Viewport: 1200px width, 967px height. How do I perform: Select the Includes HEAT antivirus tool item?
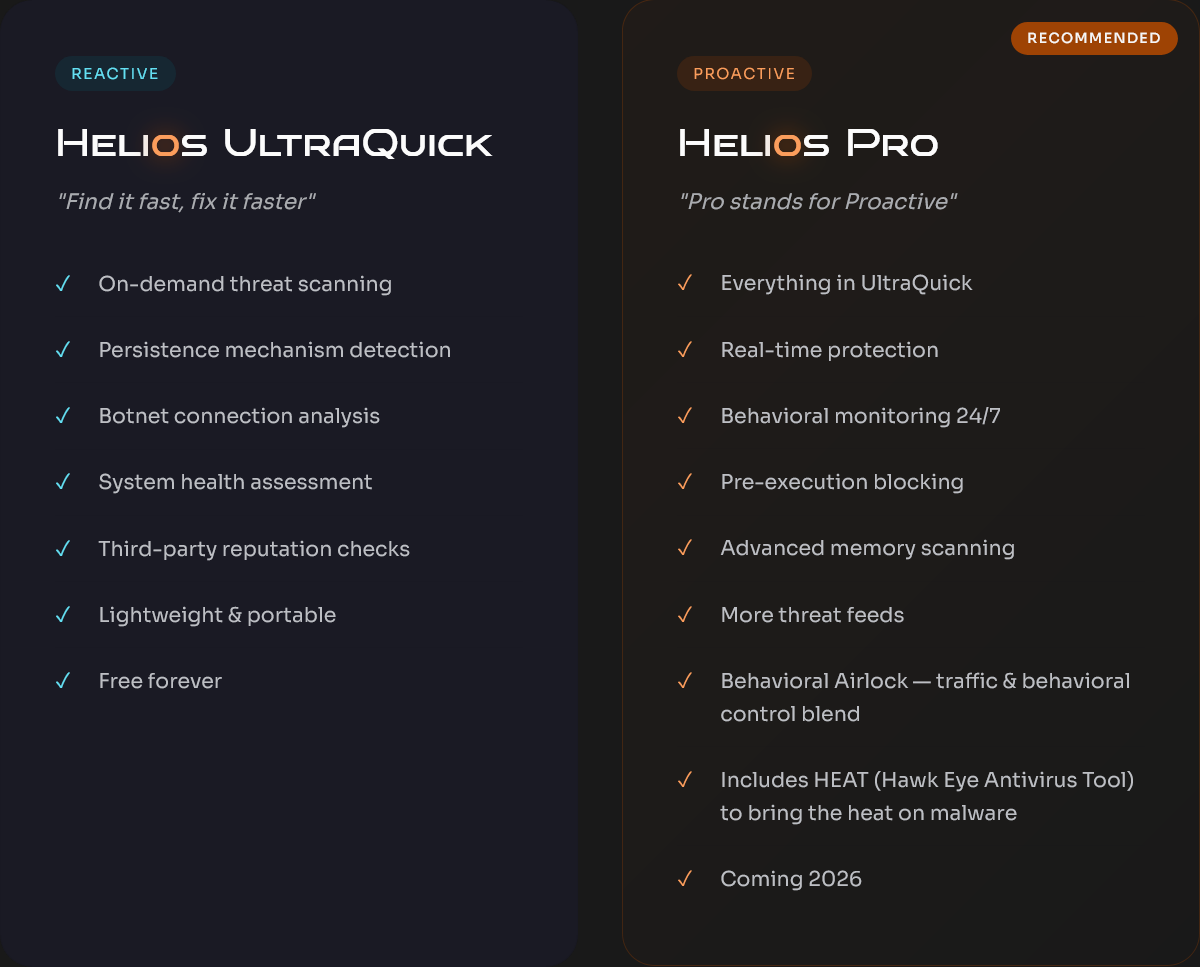[x=927, y=796]
